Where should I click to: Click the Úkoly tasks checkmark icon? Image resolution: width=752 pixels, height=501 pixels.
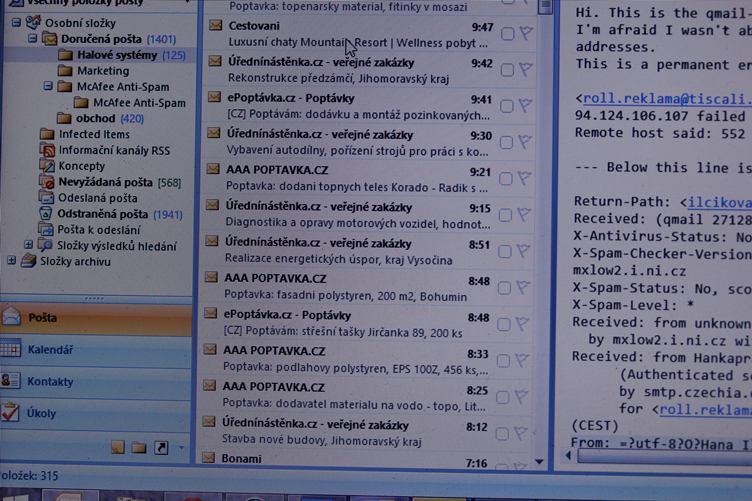click(x=10, y=412)
